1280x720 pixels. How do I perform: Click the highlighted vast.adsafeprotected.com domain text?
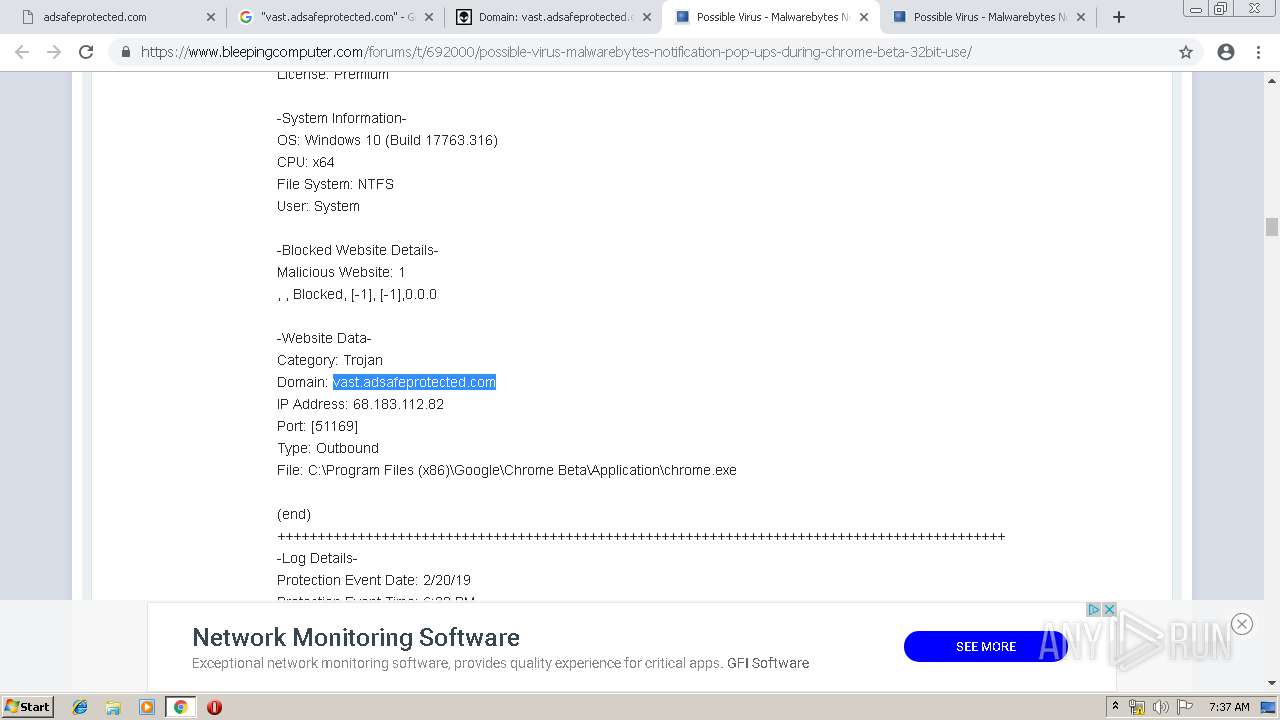tap(414, 382)
